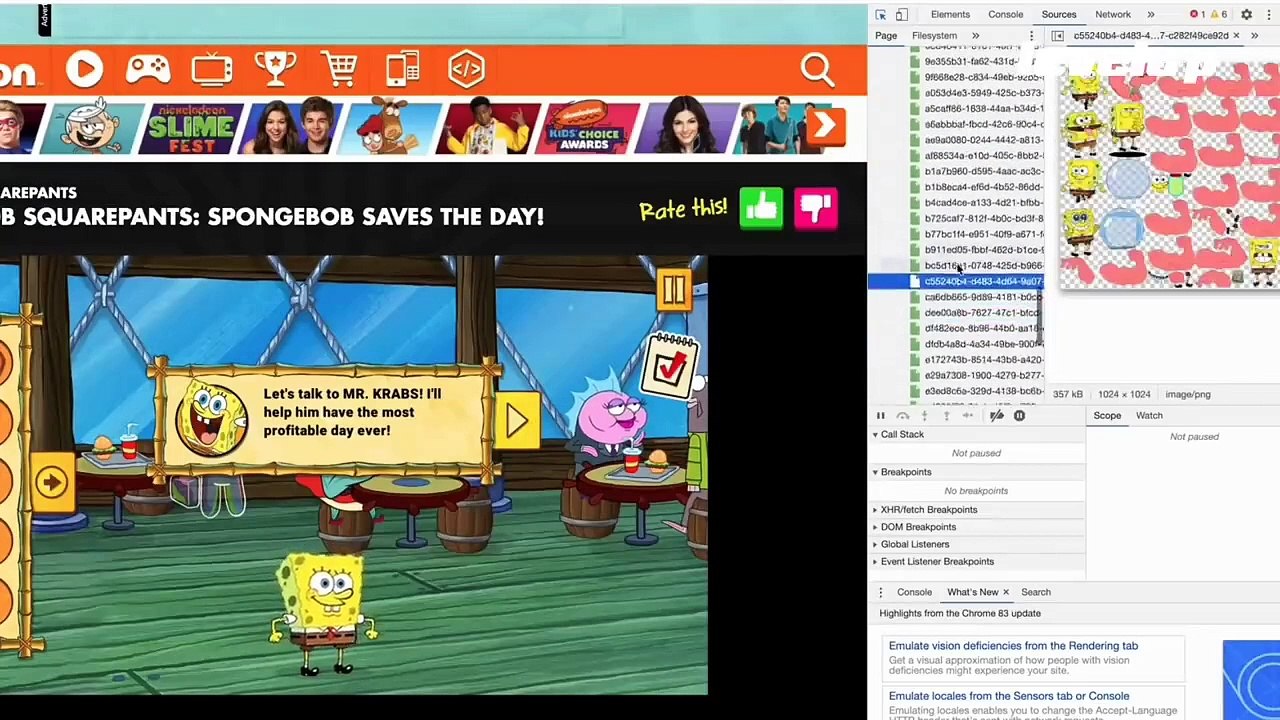Open the drawer Search tab

[1036, 592]
